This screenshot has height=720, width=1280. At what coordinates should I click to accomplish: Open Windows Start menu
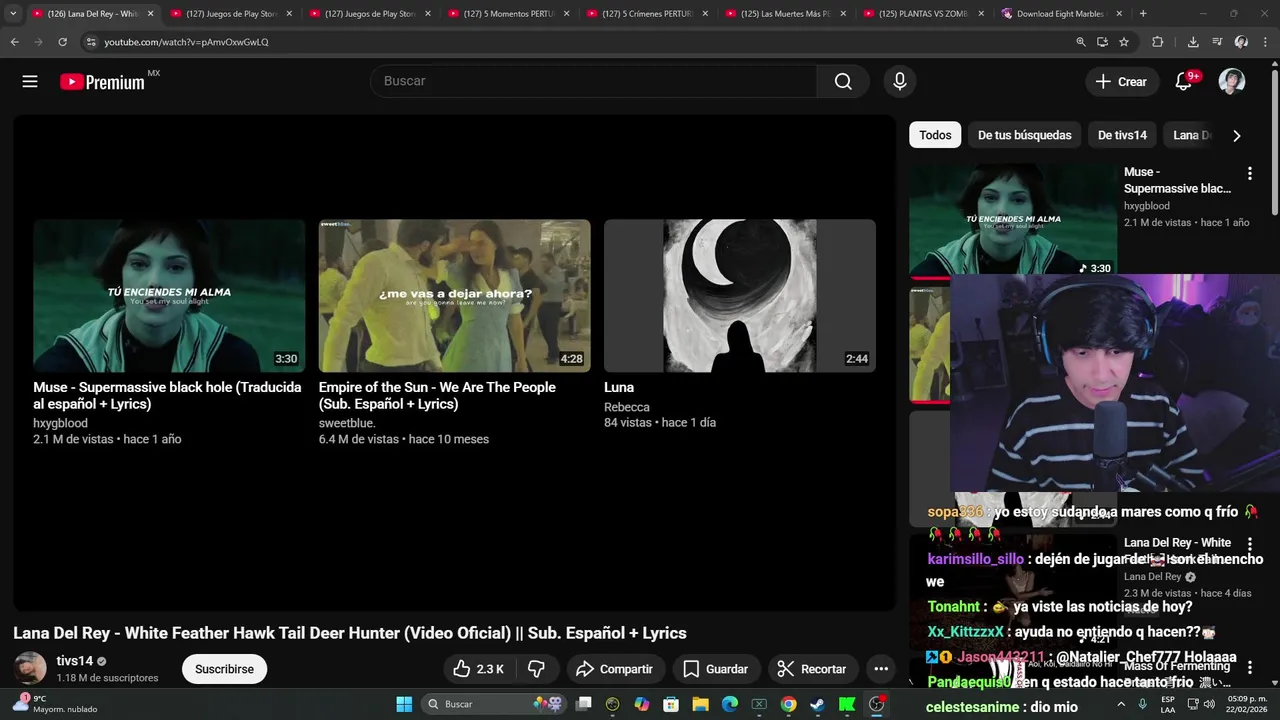tap(404, 704)
